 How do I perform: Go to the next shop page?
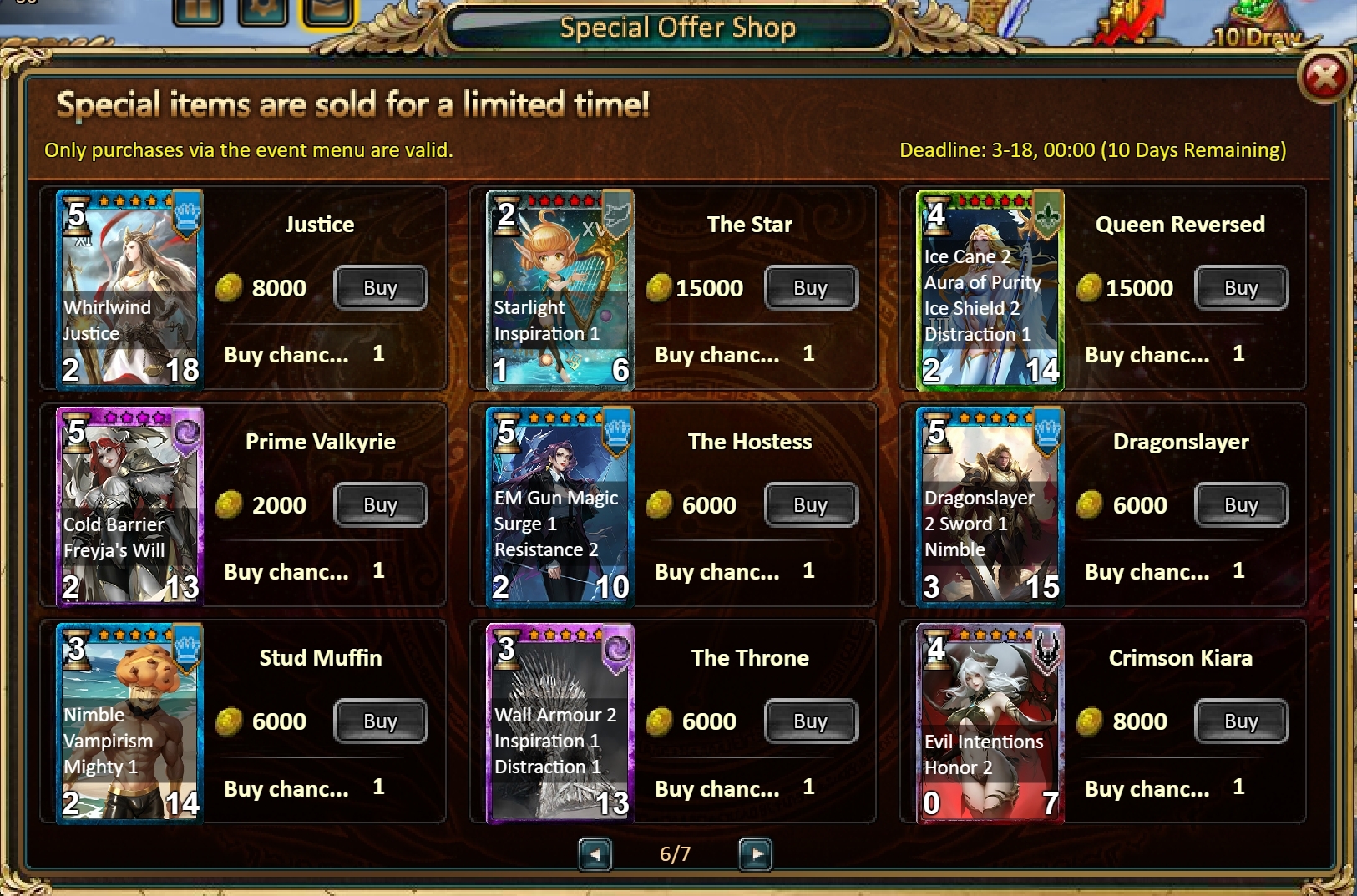(756, 853)
